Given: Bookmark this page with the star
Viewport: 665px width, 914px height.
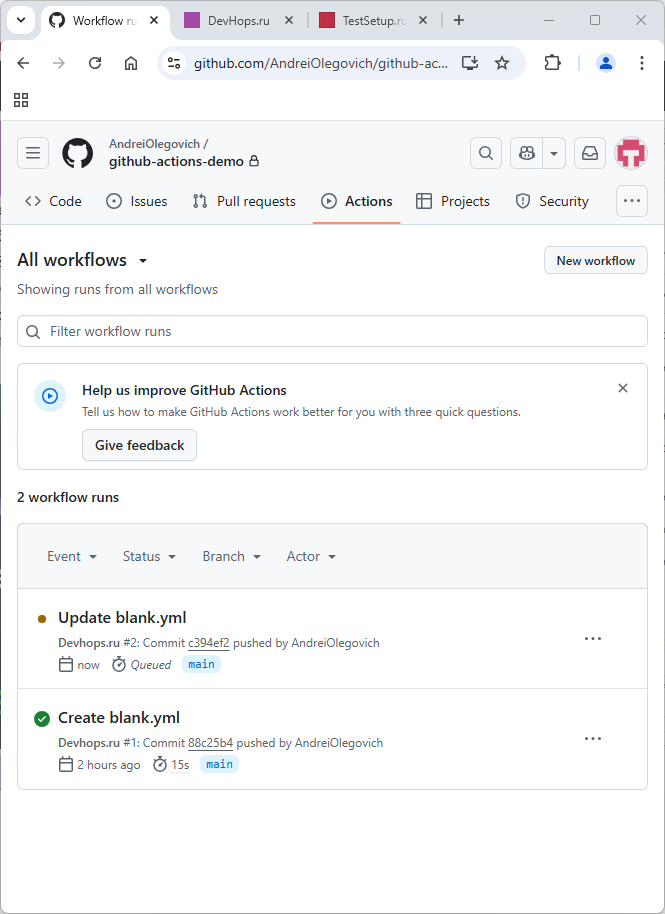Looking at the screenshot, I should [x=502, y=63].
